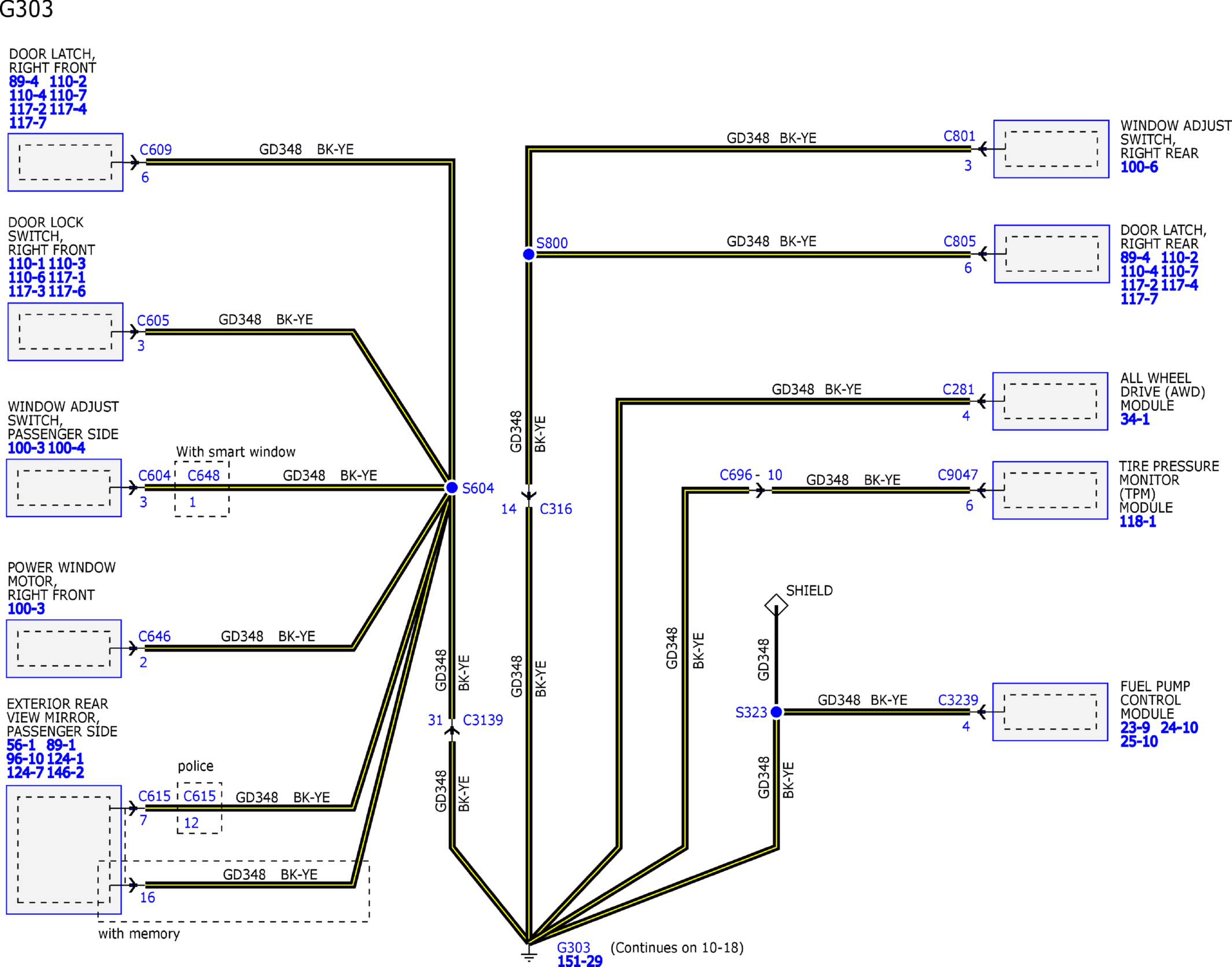Screen dimensions: 1232x967
Task: Go to page reference 146-2
Action: 65,773
